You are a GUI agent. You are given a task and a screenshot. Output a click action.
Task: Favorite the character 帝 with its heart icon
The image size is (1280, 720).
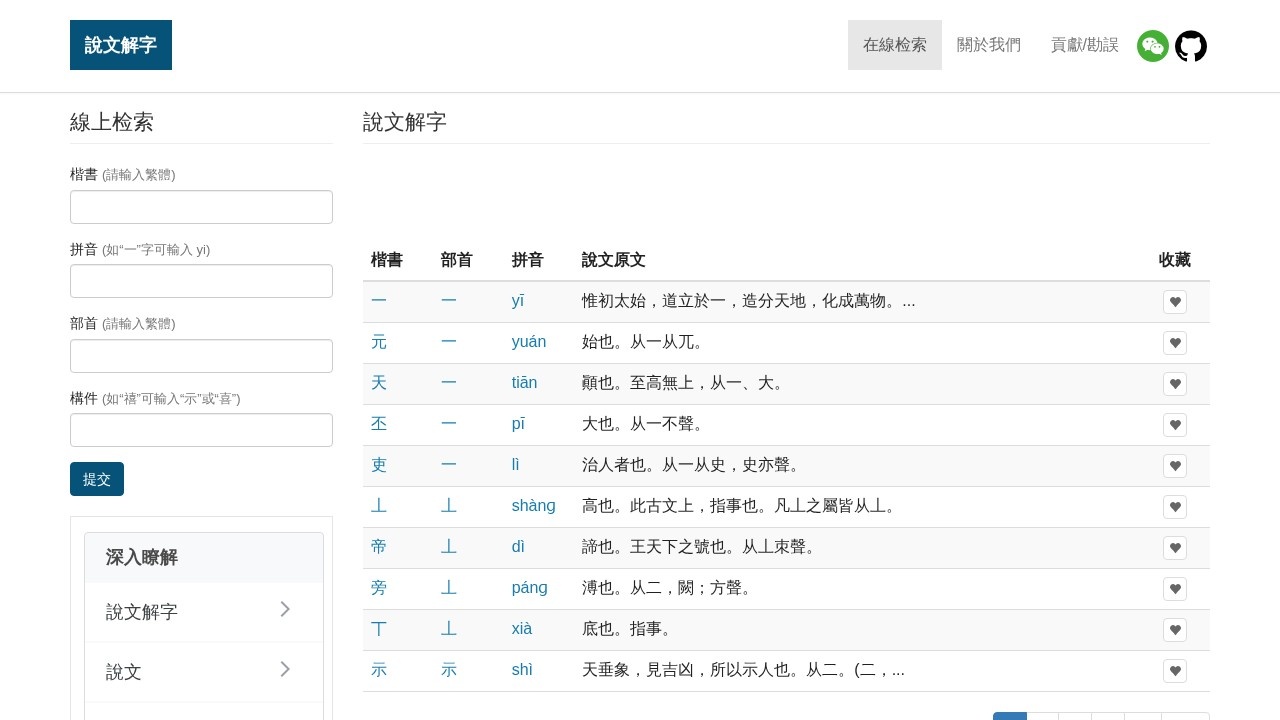click(1175, 548)
